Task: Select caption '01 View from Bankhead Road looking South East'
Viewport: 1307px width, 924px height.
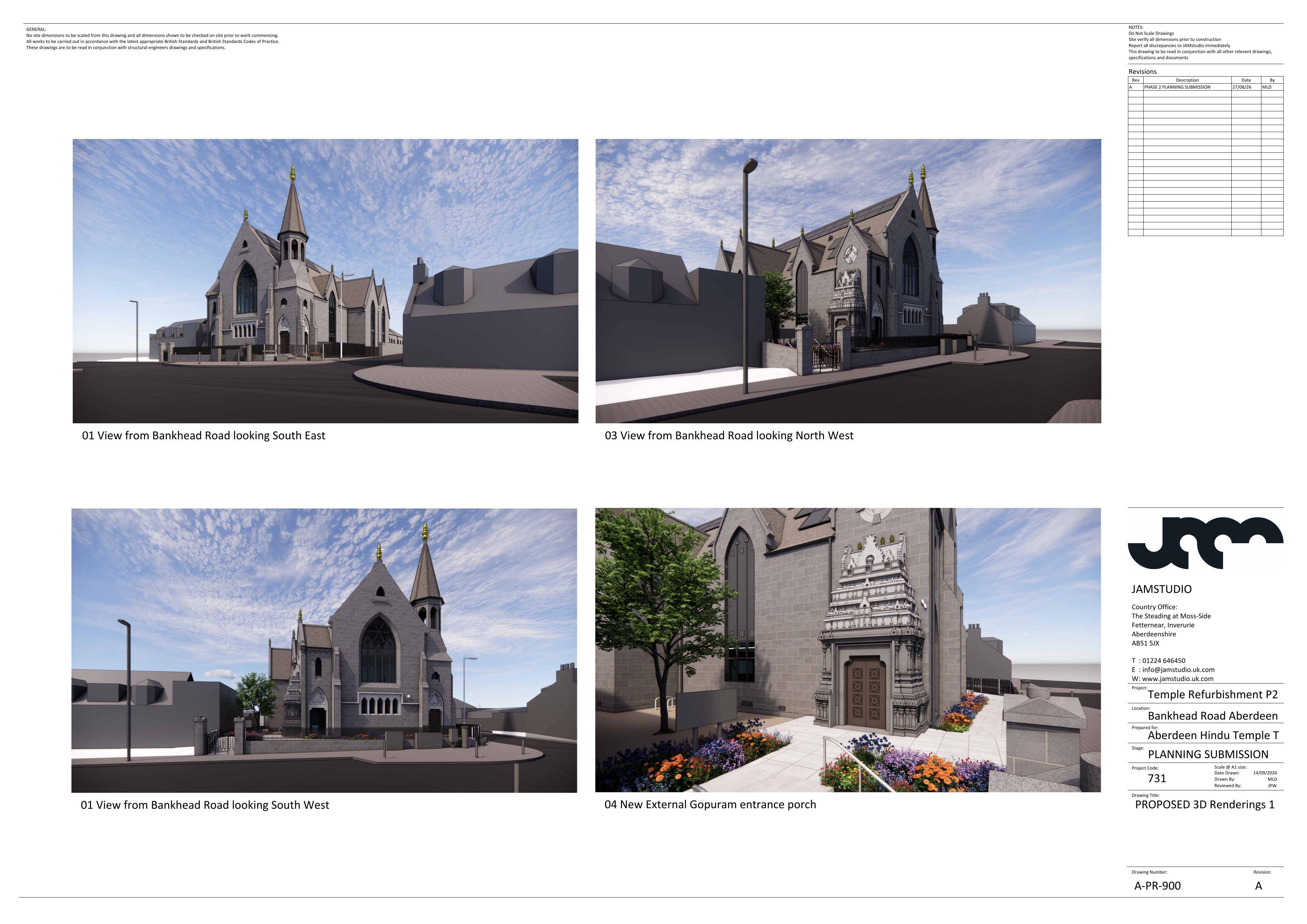Action: (x=204, y=436)
